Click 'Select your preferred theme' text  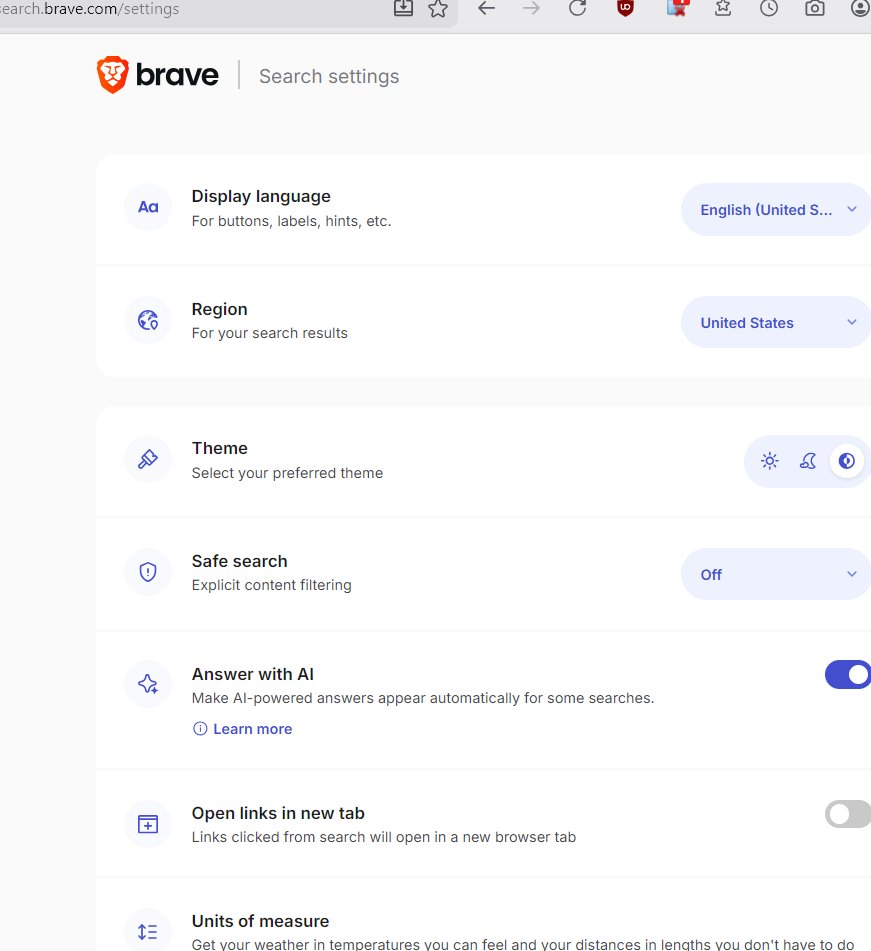[288, 473]
